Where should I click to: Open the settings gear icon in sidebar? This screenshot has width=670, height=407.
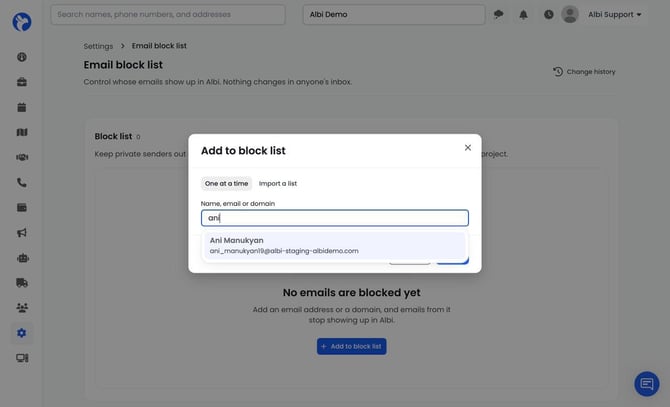click(22, 333)
